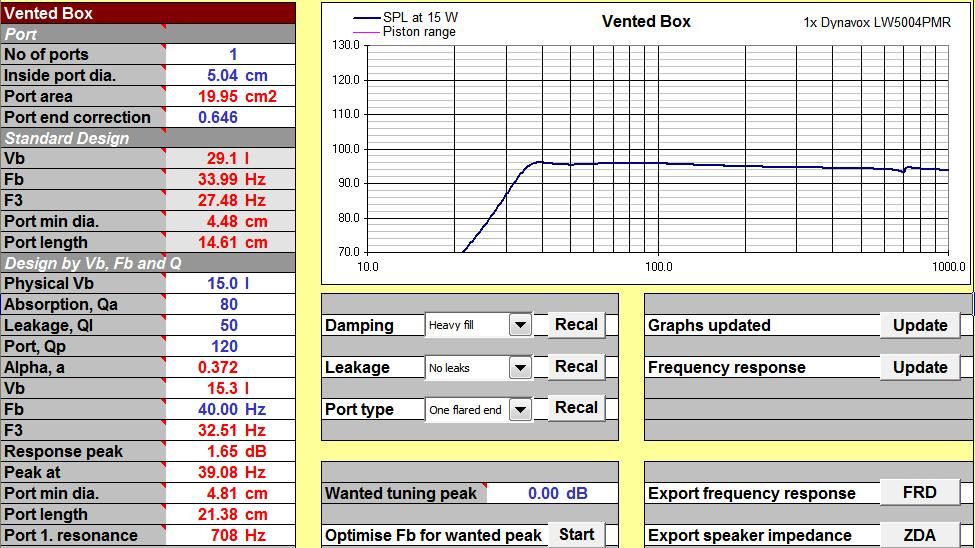The width and height of the screenshot is (975, 548).
Task: Update the Frequency response
Action: point(919,367)
